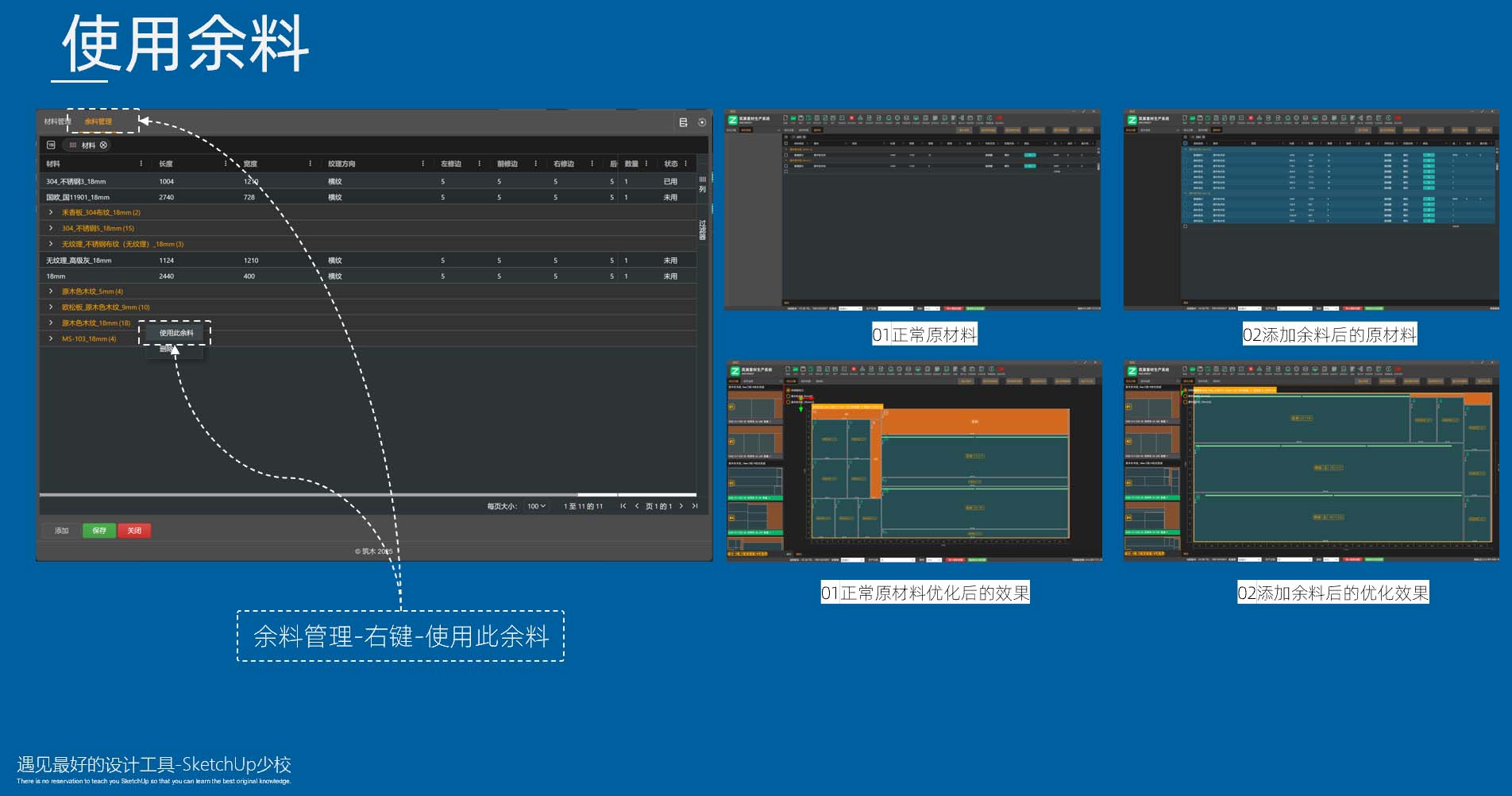Click the red 关闭 button
The image size is (1512, 796).
(x=134, y=531)
